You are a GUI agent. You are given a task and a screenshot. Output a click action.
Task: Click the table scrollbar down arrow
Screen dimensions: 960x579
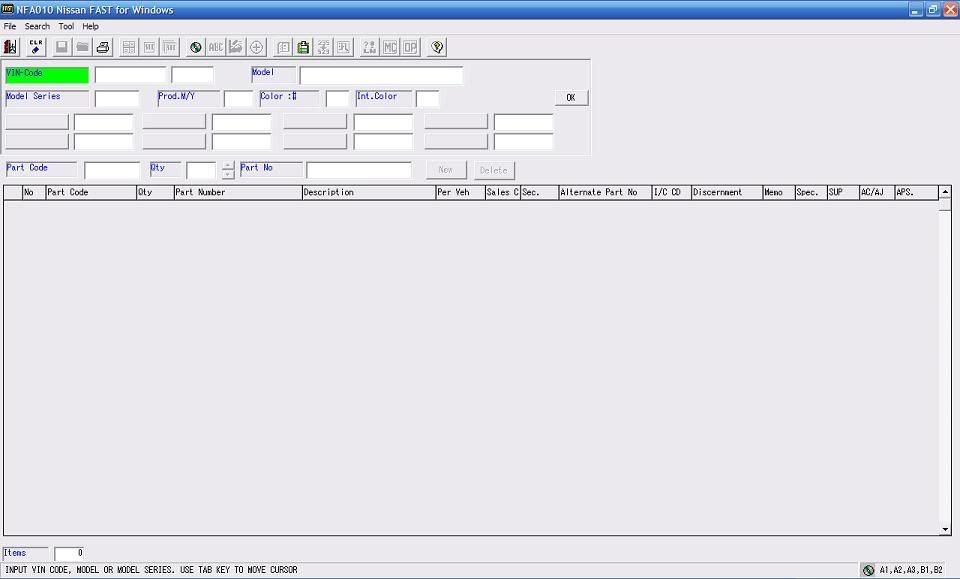click(945, 529)
